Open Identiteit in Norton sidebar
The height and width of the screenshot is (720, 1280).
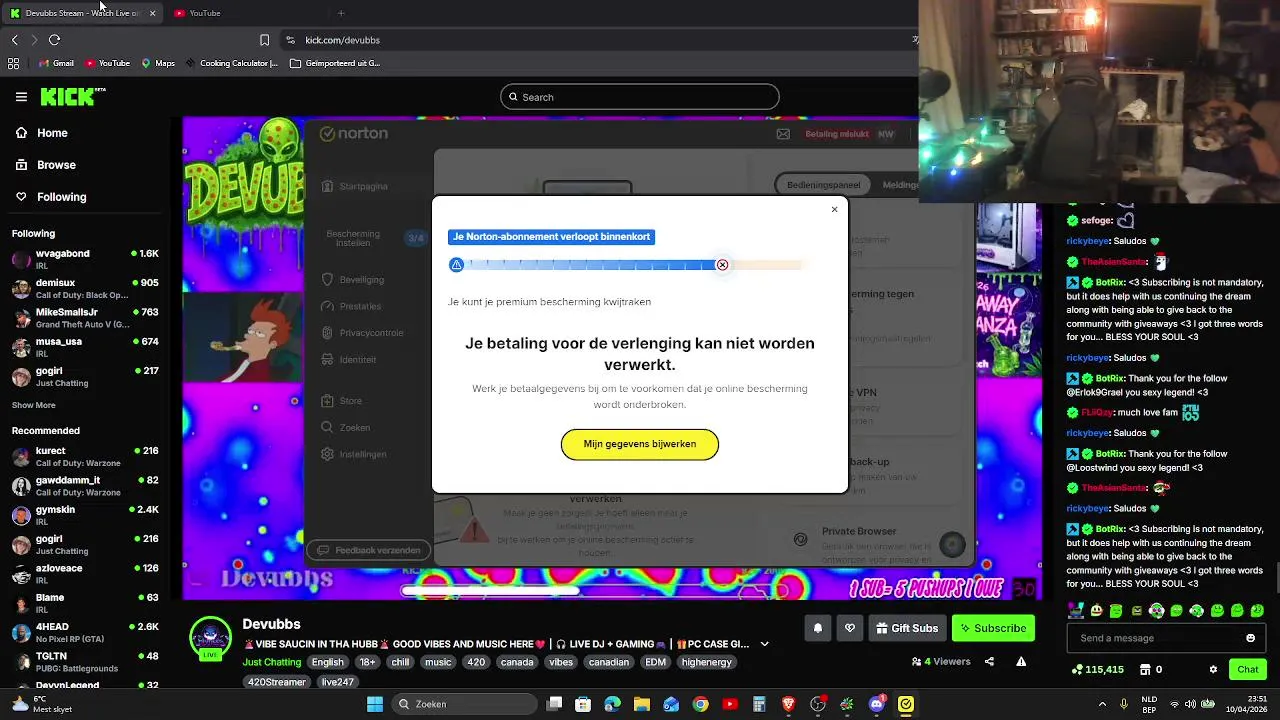(349, 360)
